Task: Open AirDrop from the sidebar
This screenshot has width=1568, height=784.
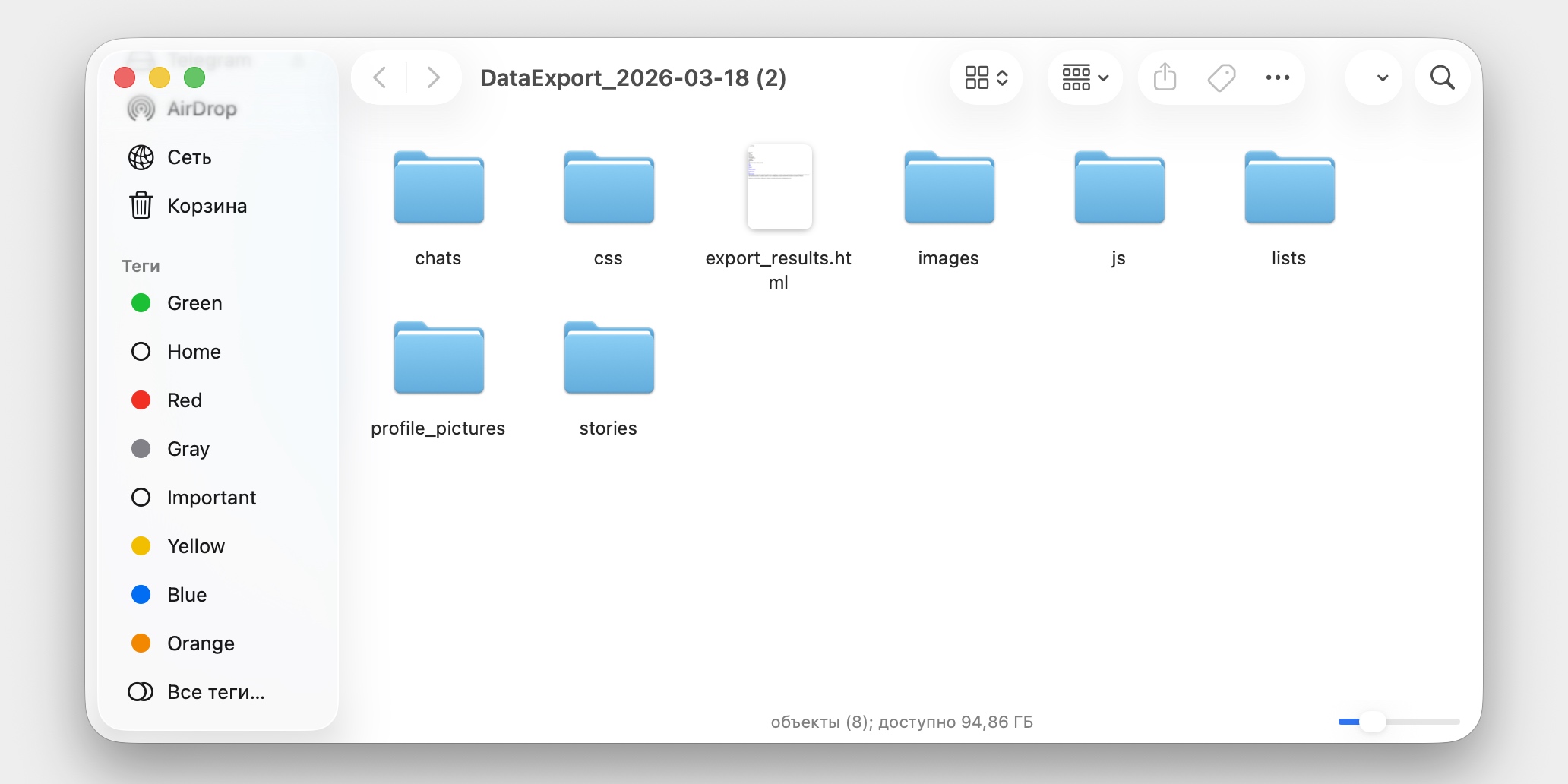Action: click(x=201, y=109)
